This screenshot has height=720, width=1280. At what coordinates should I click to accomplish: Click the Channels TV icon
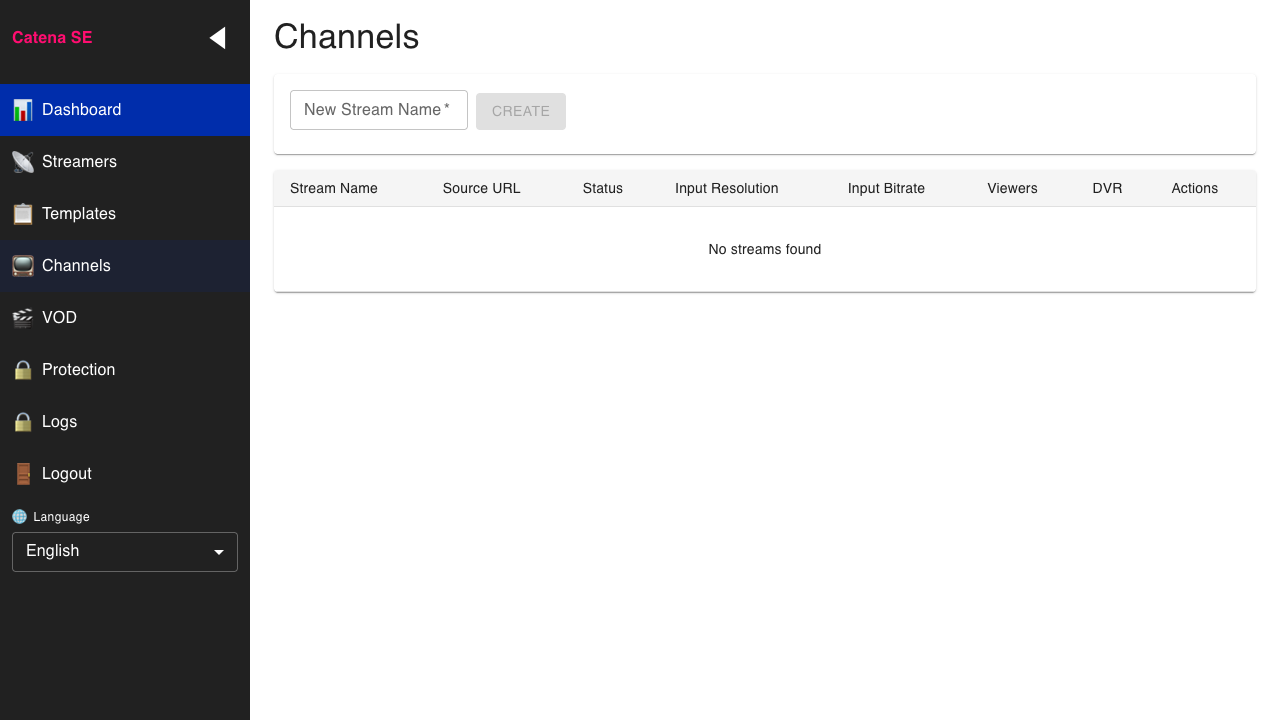click(x=22, y=265)
